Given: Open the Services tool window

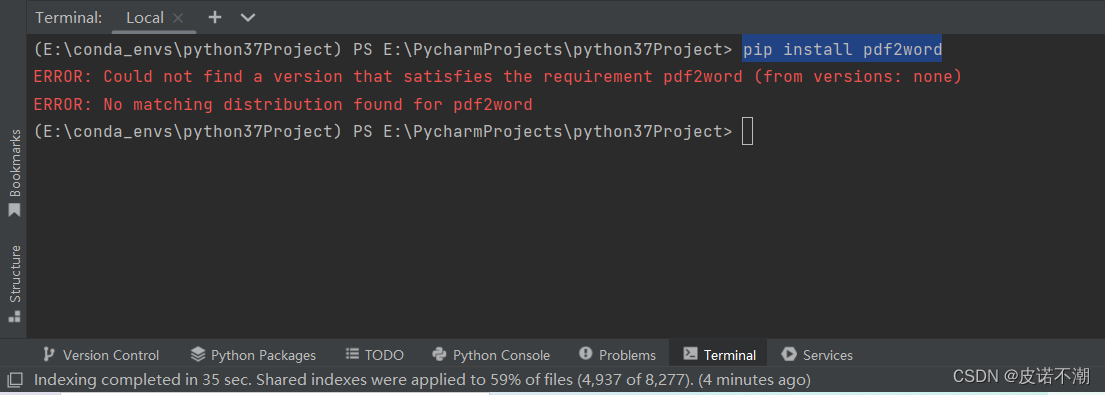Looking at the screenshot, I should tap(817, 355).
